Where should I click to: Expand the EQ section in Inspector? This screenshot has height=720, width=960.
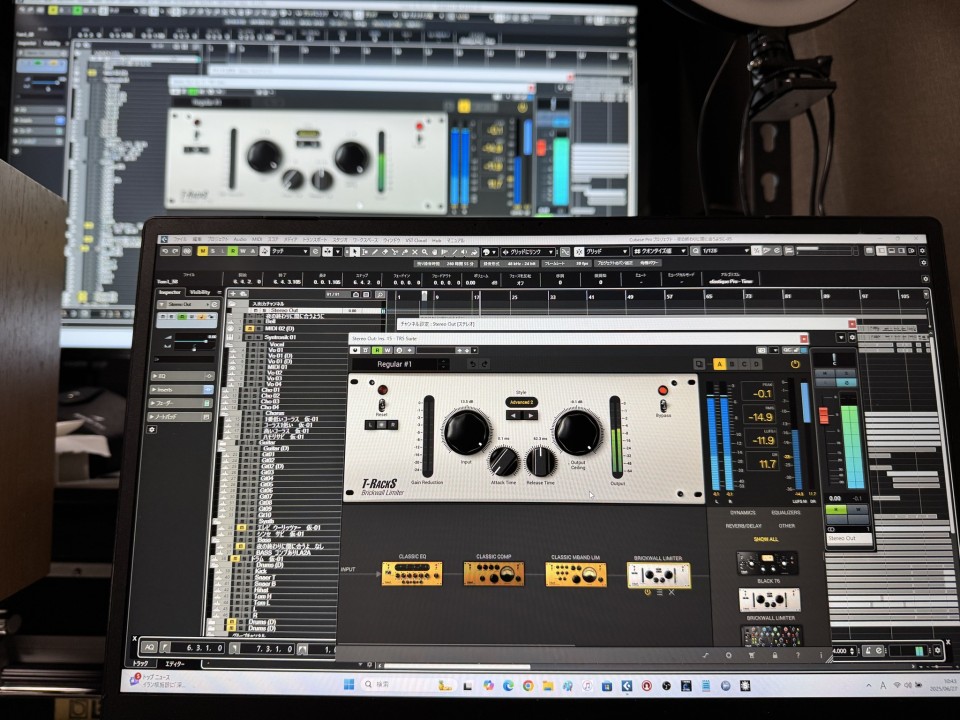point(182,375)
